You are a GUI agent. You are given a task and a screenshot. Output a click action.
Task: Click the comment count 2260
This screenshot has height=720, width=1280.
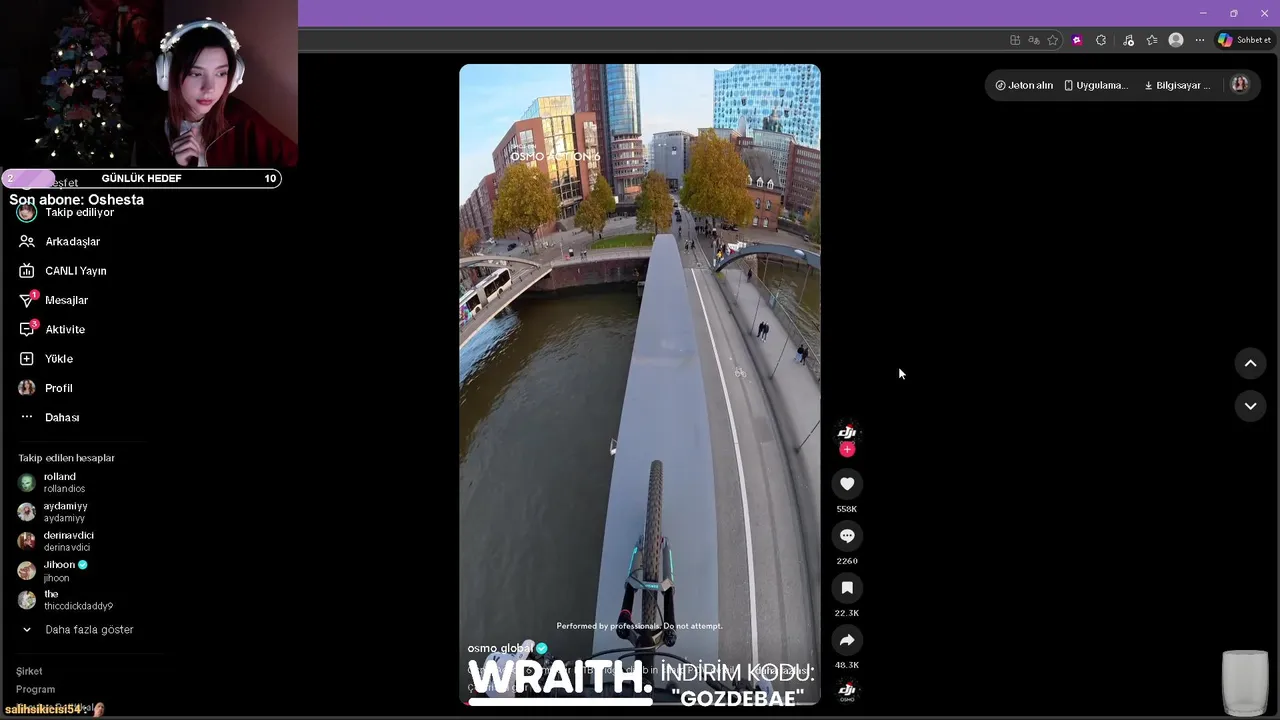click(x=847, y=561)
